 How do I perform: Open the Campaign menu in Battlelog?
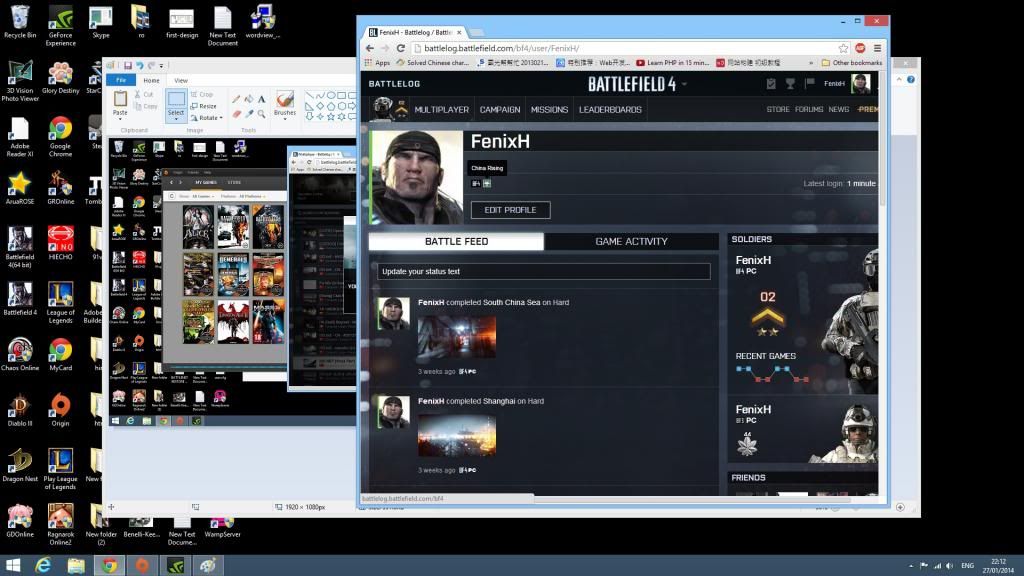click(500, 110)
